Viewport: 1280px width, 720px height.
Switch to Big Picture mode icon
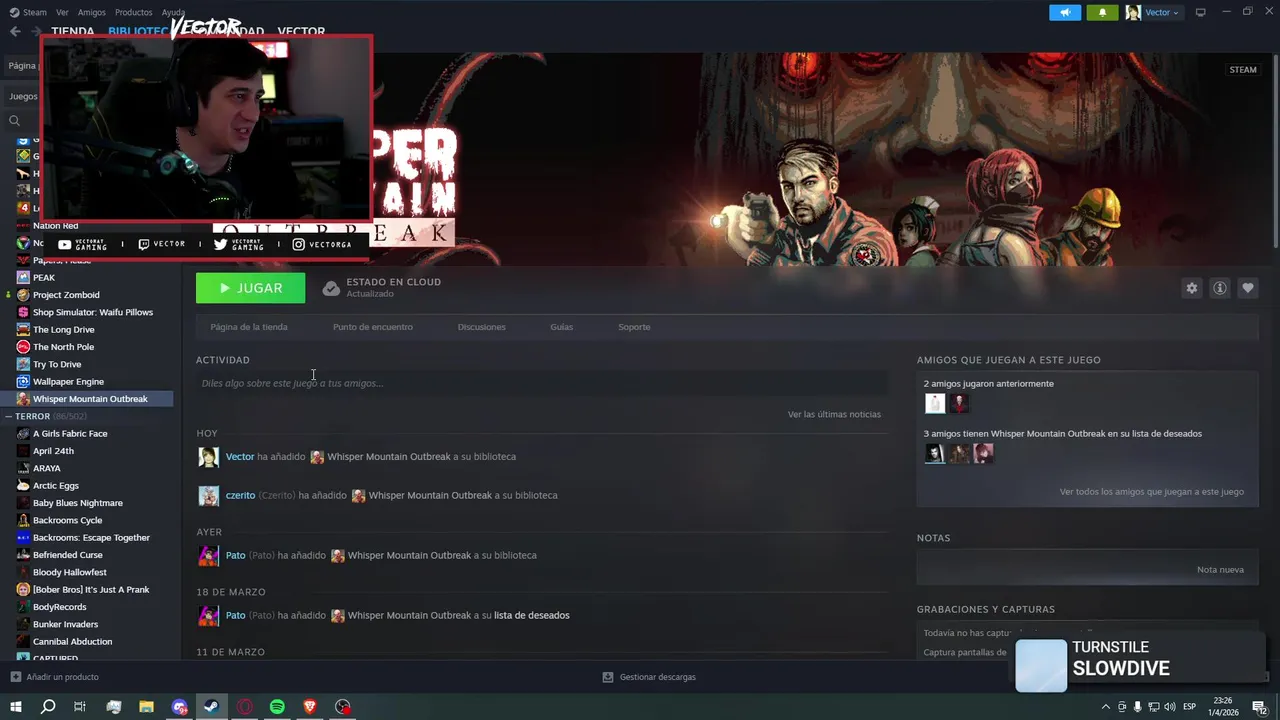click(1200, 12)
